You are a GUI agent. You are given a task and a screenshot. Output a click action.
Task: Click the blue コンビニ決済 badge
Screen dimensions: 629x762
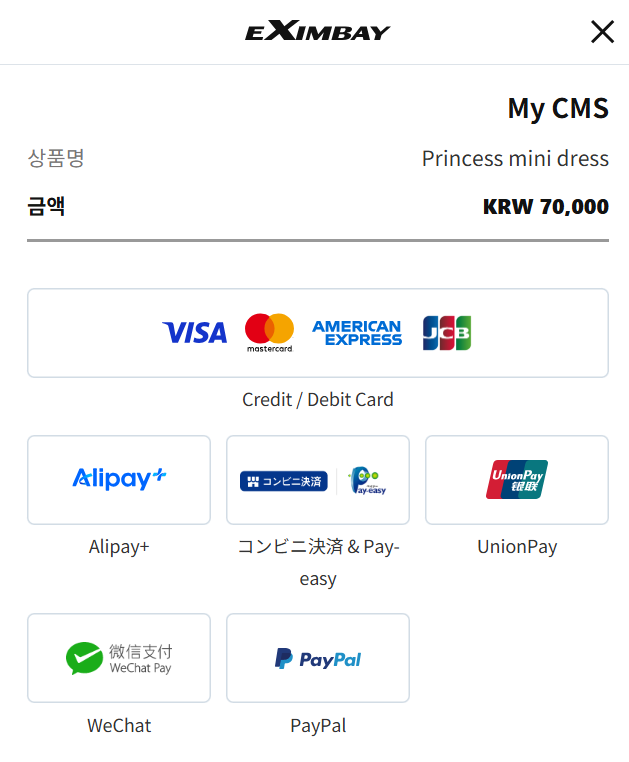pyautogui.click(x=284, y=481)
